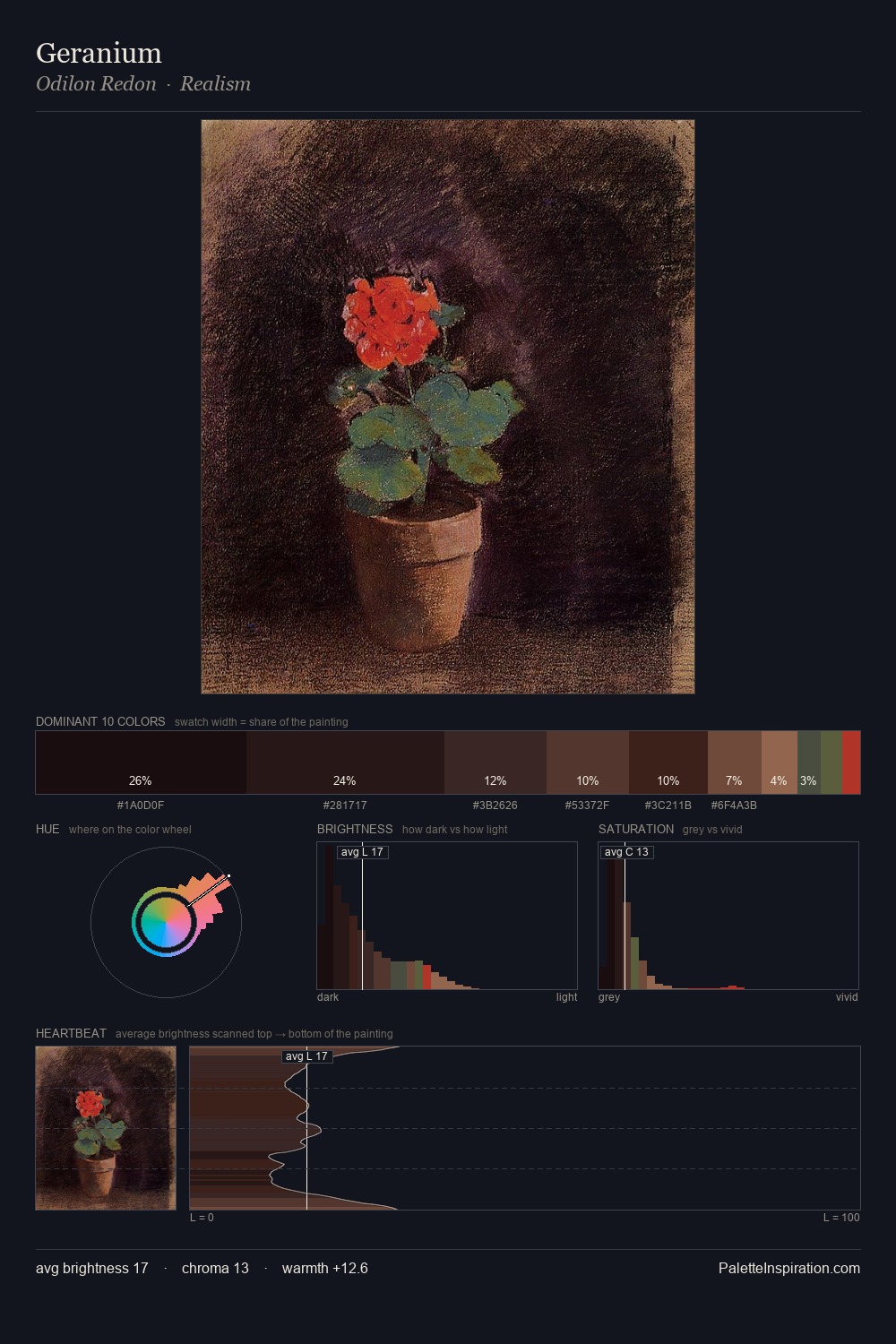Click the 'HEARTBEAT' section heading
The image size is (896, 1344).
tap(71, 1033)
